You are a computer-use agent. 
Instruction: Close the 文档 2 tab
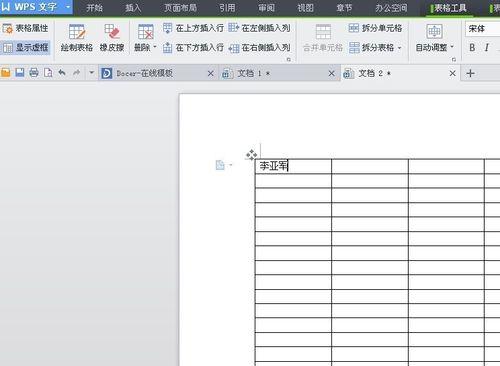coord(452,73)
